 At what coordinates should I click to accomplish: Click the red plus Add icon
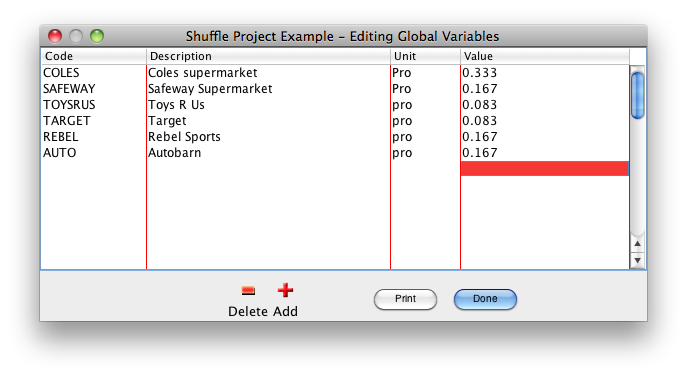click(x=285, y=290)
